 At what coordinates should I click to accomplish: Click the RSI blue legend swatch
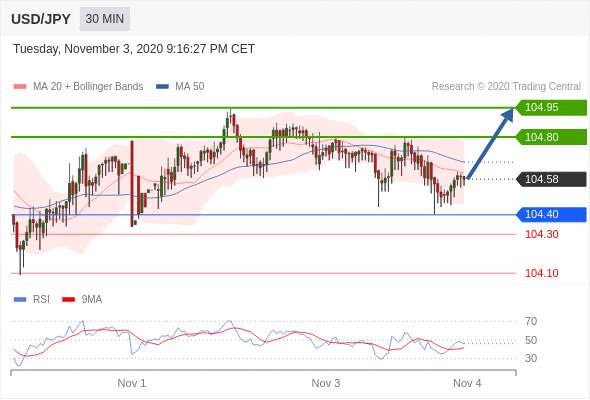coord(20,300)
